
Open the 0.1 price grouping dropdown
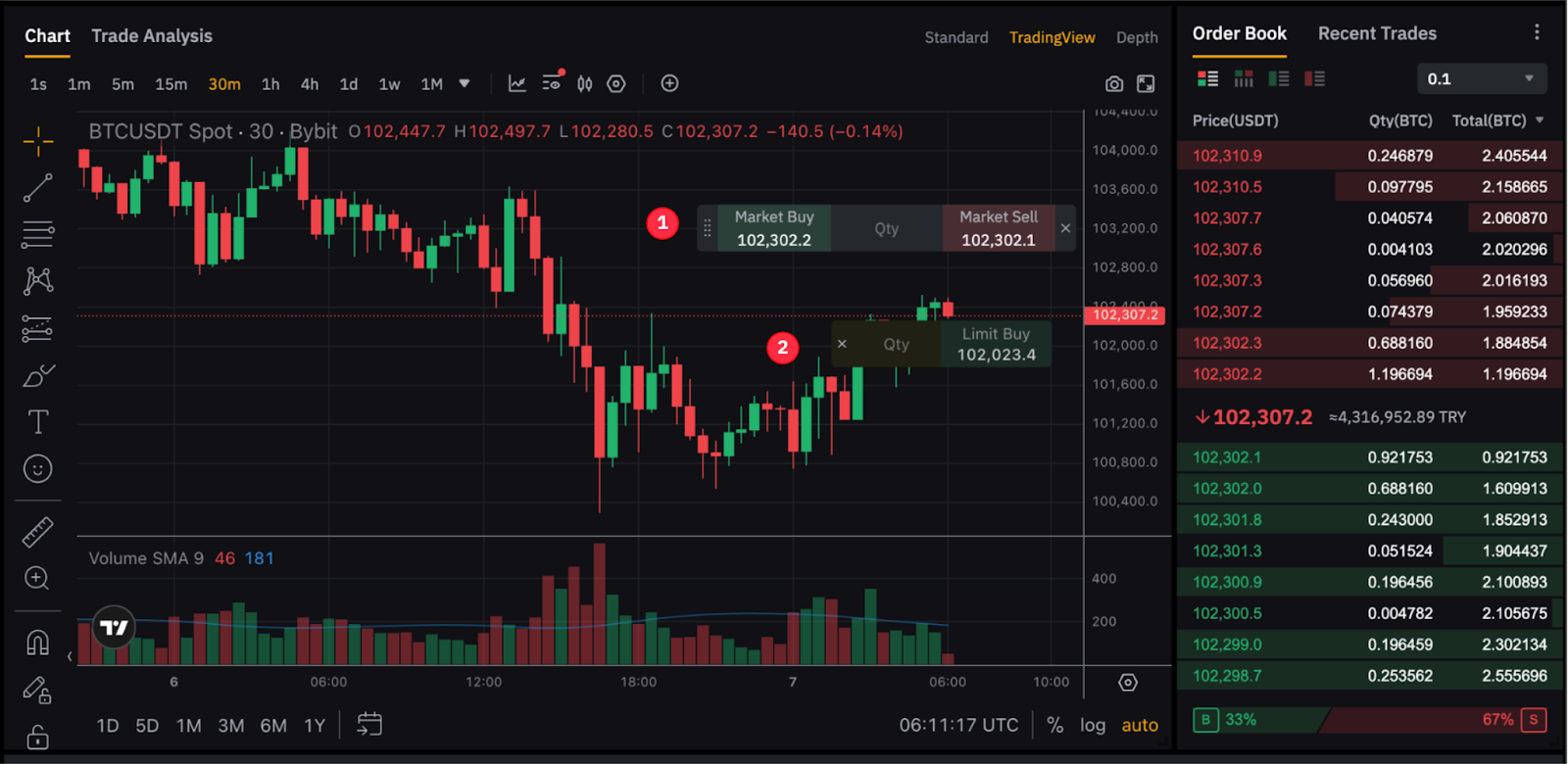pyautogui.click(x=1482, y=78)
